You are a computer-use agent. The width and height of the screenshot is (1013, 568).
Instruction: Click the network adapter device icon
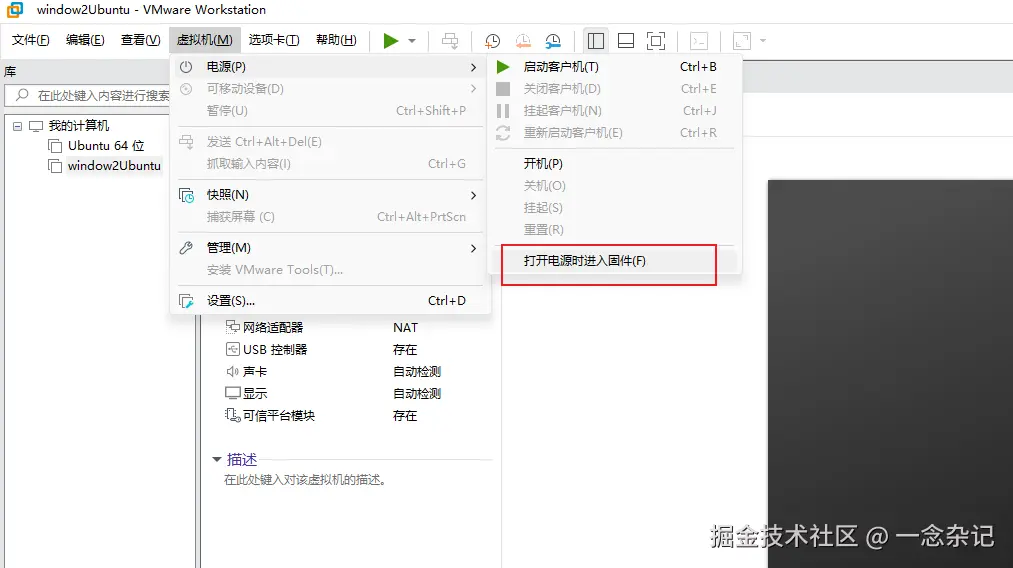coord(233,327)
